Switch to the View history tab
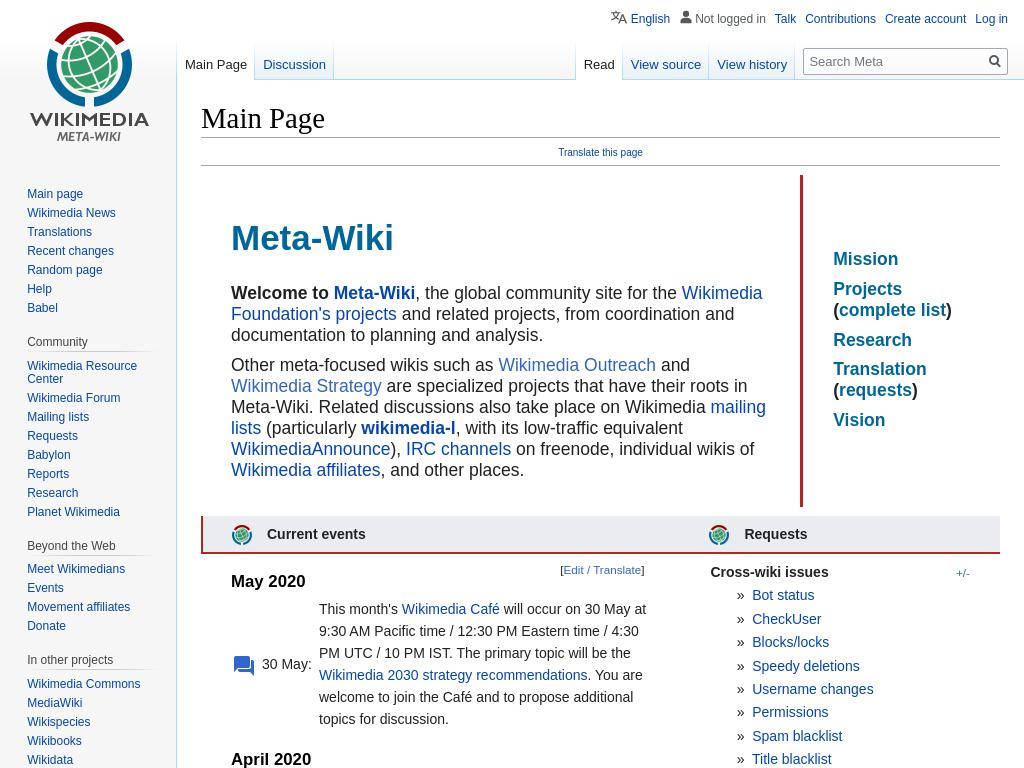The height and width of the screenshot is (768, 1024). point(751,65)
